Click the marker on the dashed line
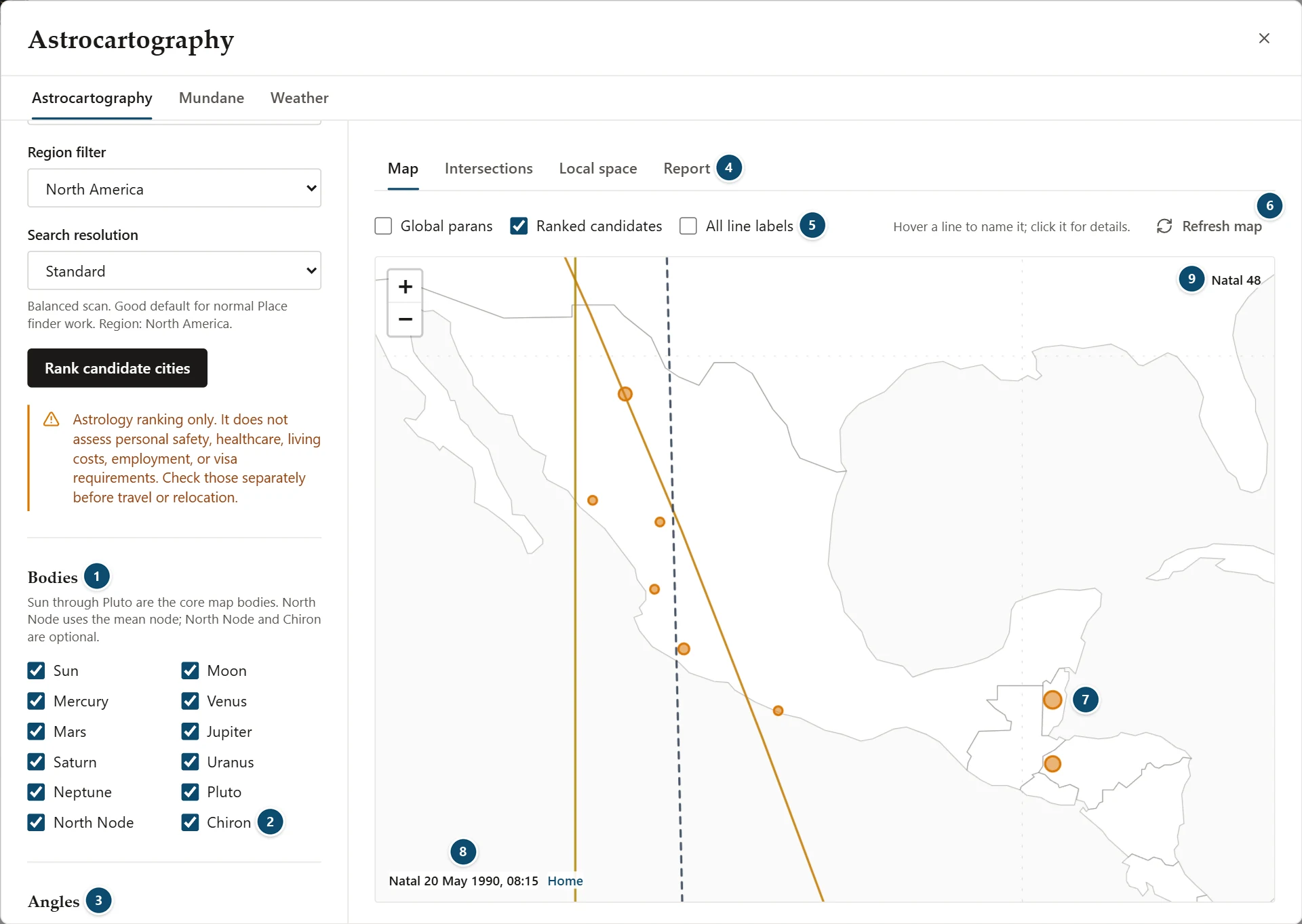Image resolution: width=1302 pixels, height=924 pixels. coord(684,649)
